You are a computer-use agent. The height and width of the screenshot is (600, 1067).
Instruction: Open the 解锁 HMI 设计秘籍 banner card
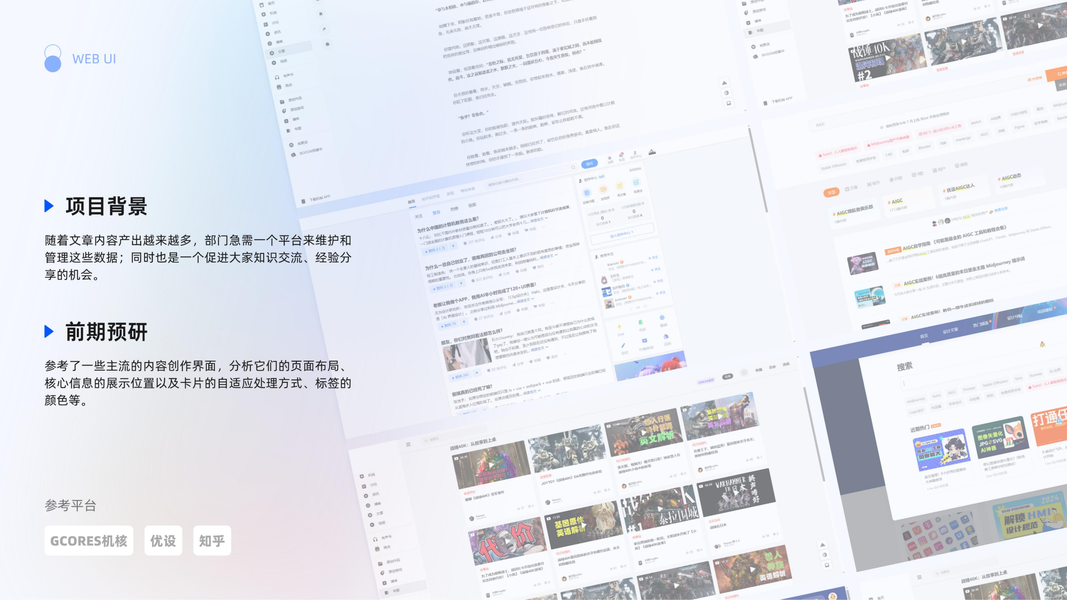coord(1030,517)
